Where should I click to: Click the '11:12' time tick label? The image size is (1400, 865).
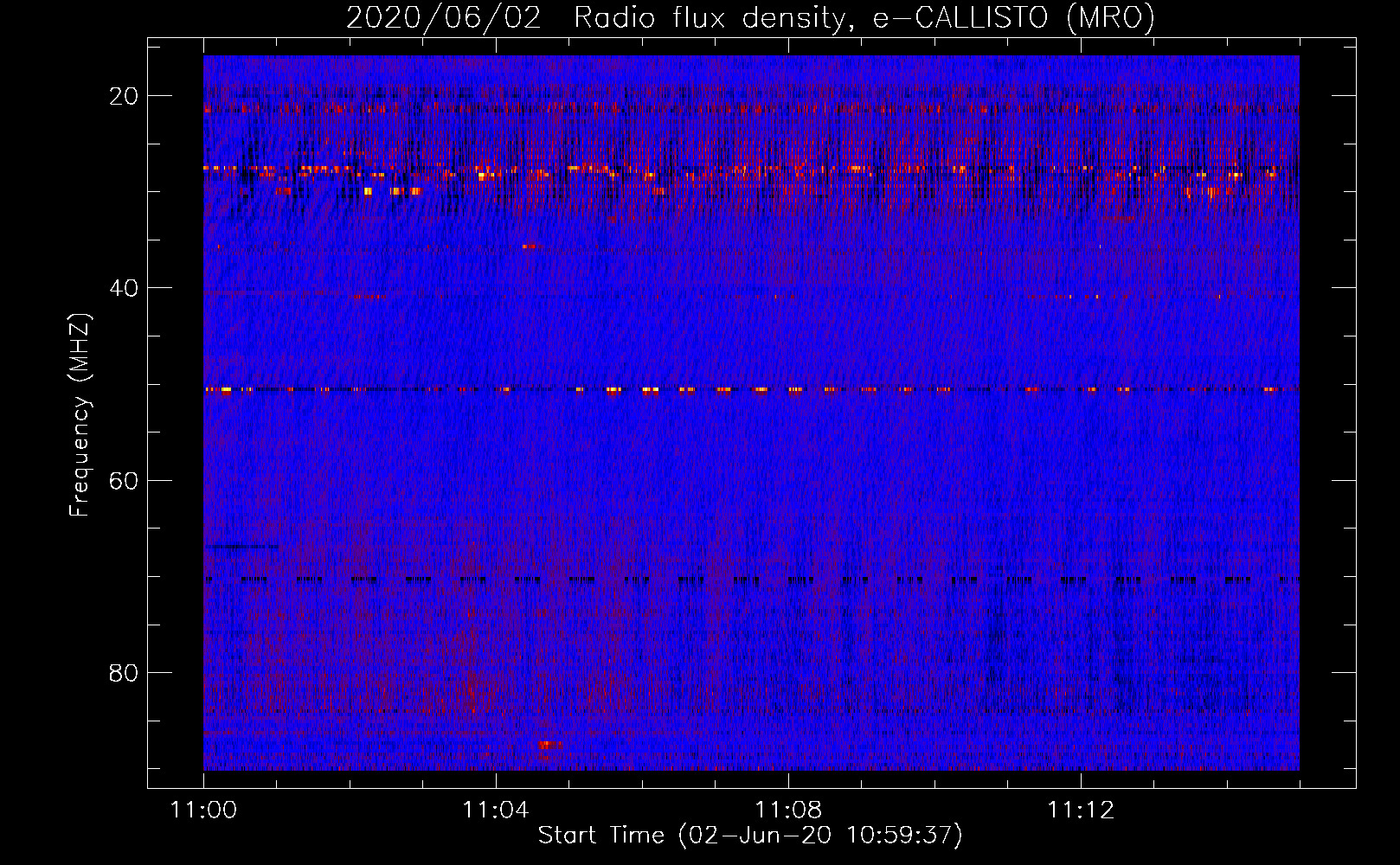[1081, 811]
